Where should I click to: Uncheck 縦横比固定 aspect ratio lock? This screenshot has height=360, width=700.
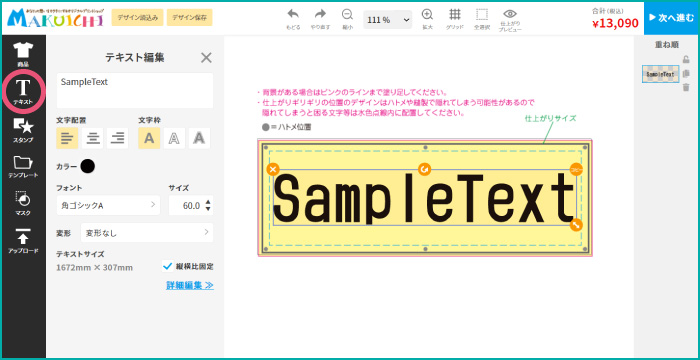click(x=168, y=266)
